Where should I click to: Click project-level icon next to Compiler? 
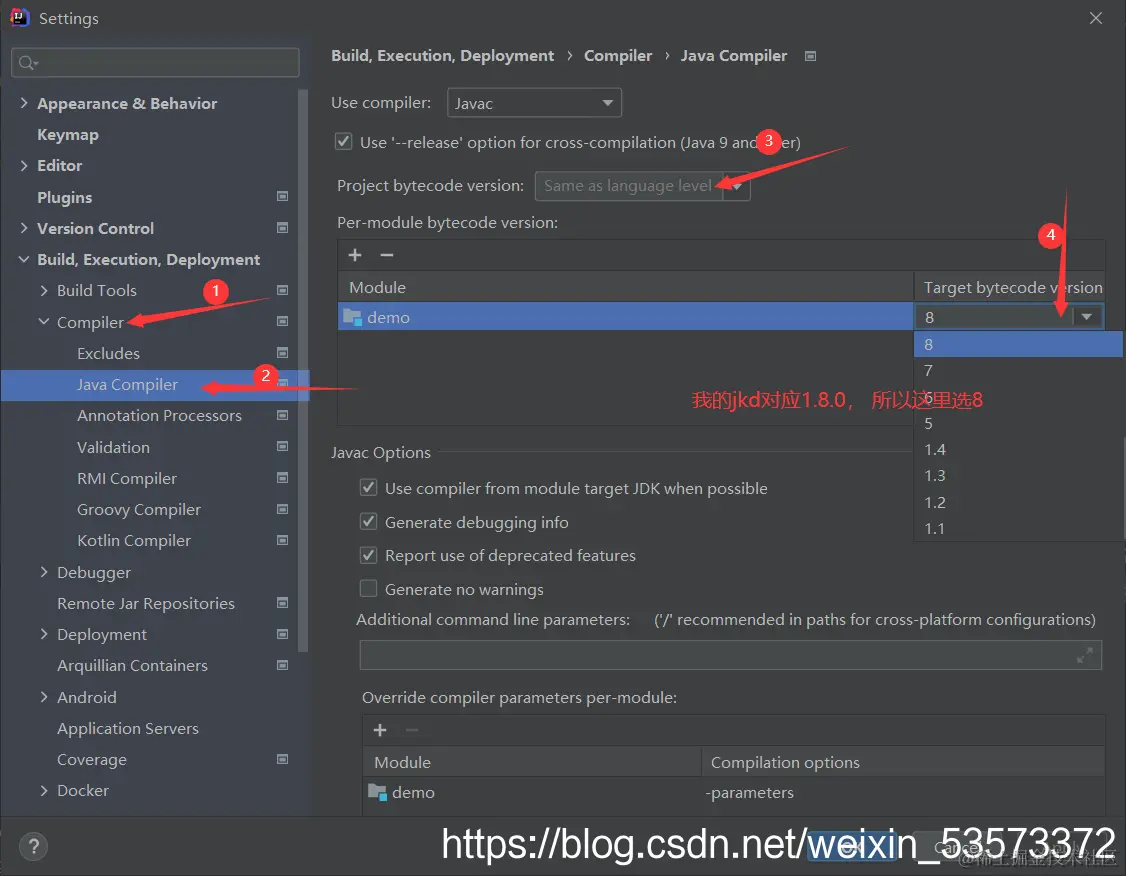click(282, 322)
